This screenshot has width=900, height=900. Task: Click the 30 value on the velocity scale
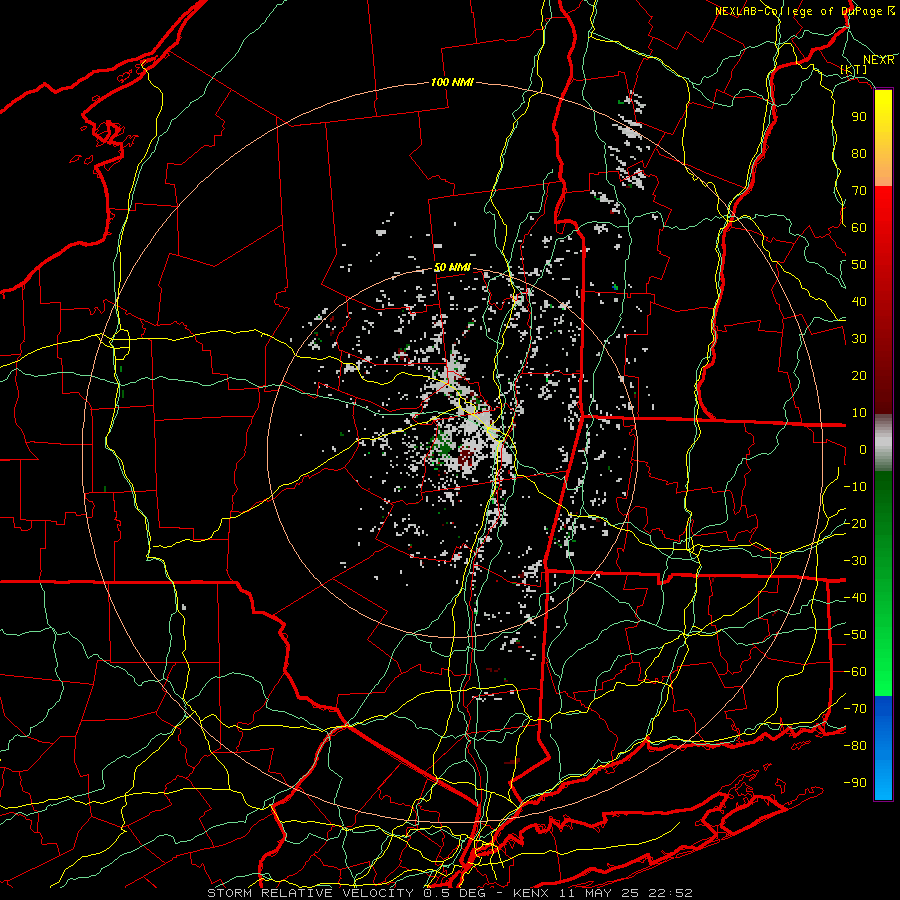tap(859, 339)
